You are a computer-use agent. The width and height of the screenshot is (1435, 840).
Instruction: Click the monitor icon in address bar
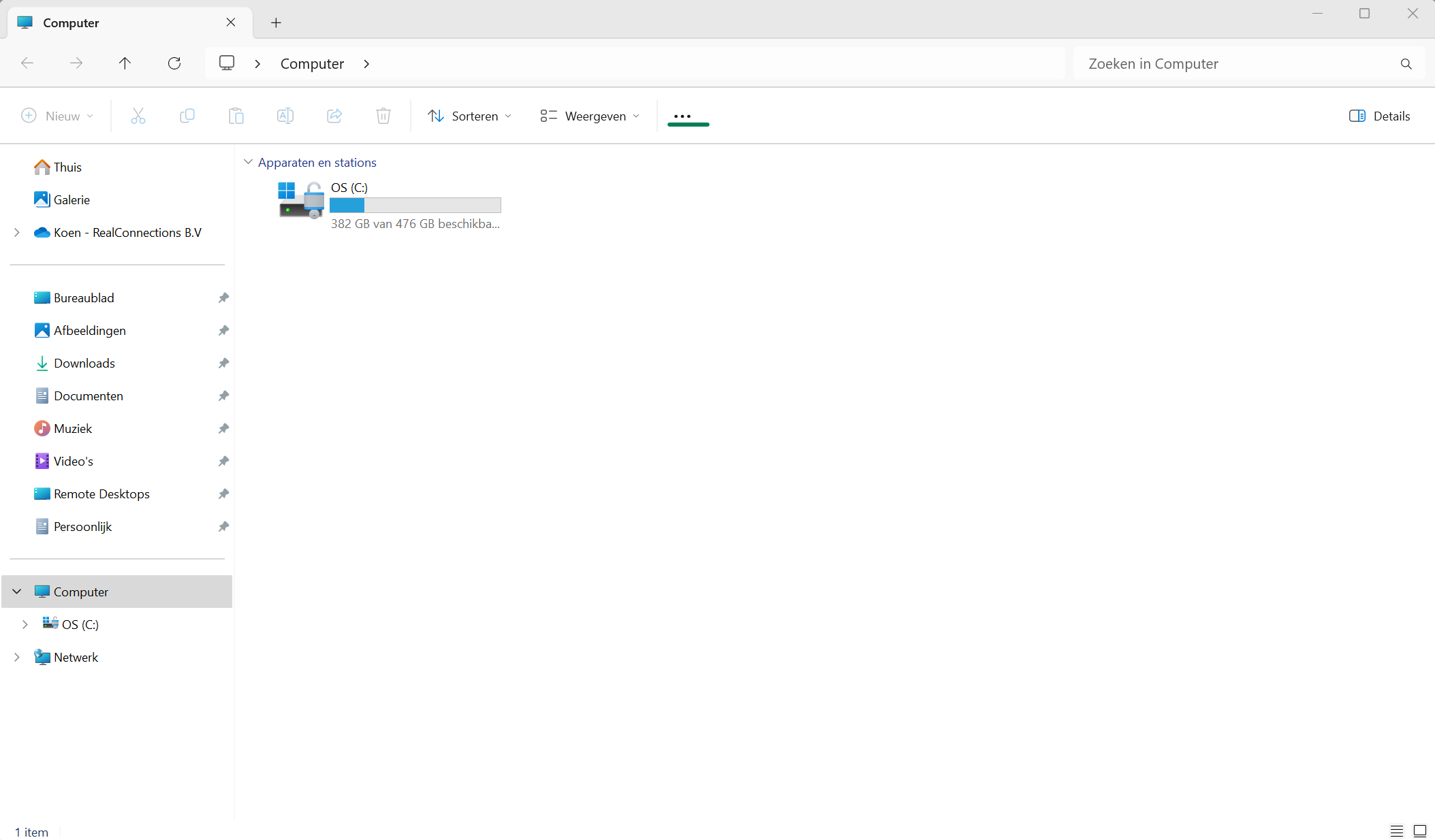coord(227,63)
